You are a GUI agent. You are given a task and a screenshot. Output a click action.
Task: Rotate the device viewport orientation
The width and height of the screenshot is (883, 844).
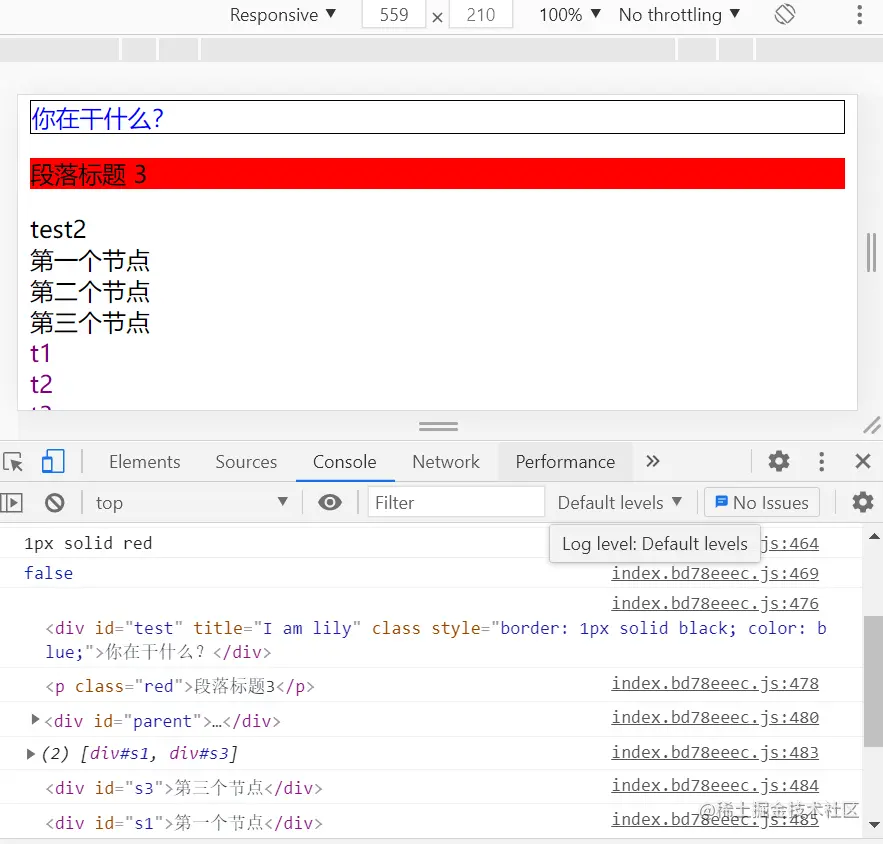(x=784, y=14)
